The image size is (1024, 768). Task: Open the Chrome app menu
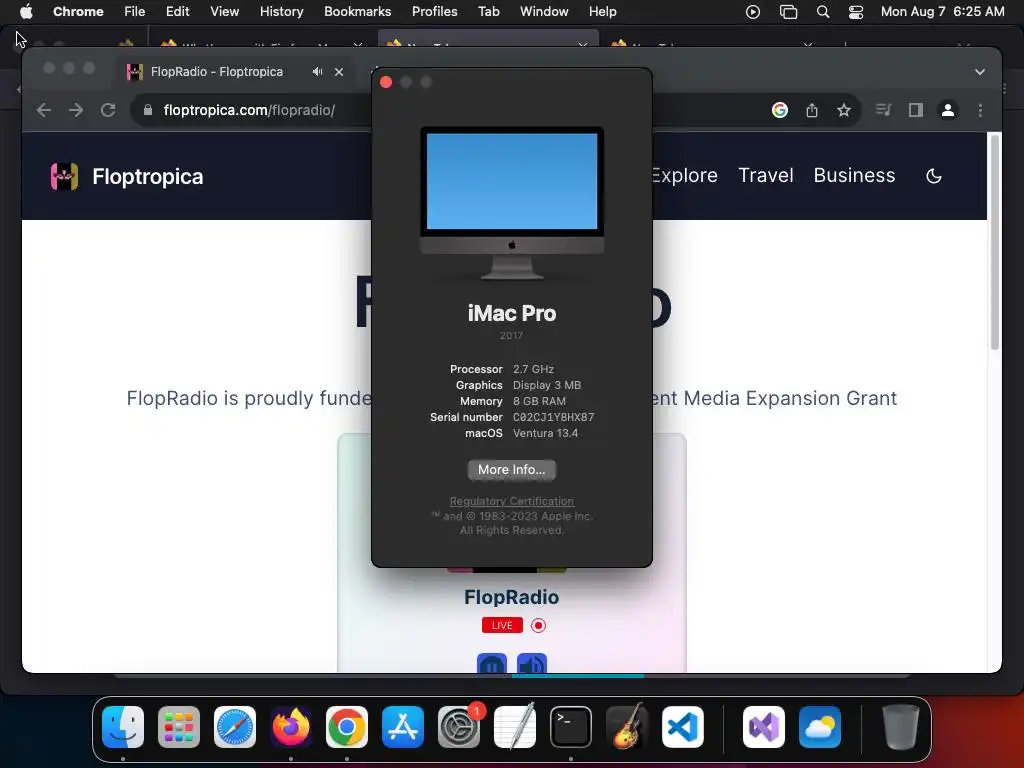click(x=78, y=11)
